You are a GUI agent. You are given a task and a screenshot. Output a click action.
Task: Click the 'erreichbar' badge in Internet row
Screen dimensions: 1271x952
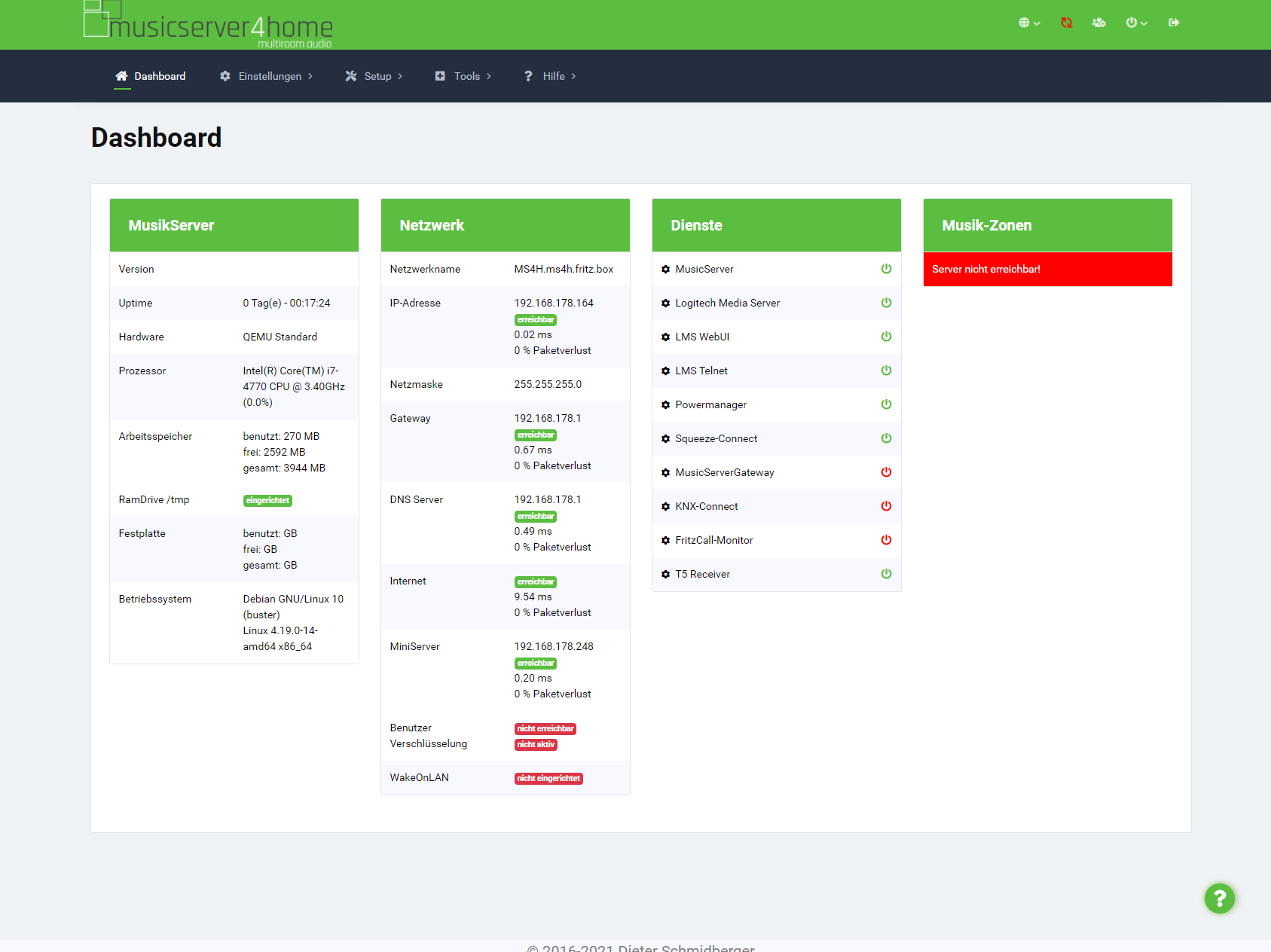click(536, 582)
